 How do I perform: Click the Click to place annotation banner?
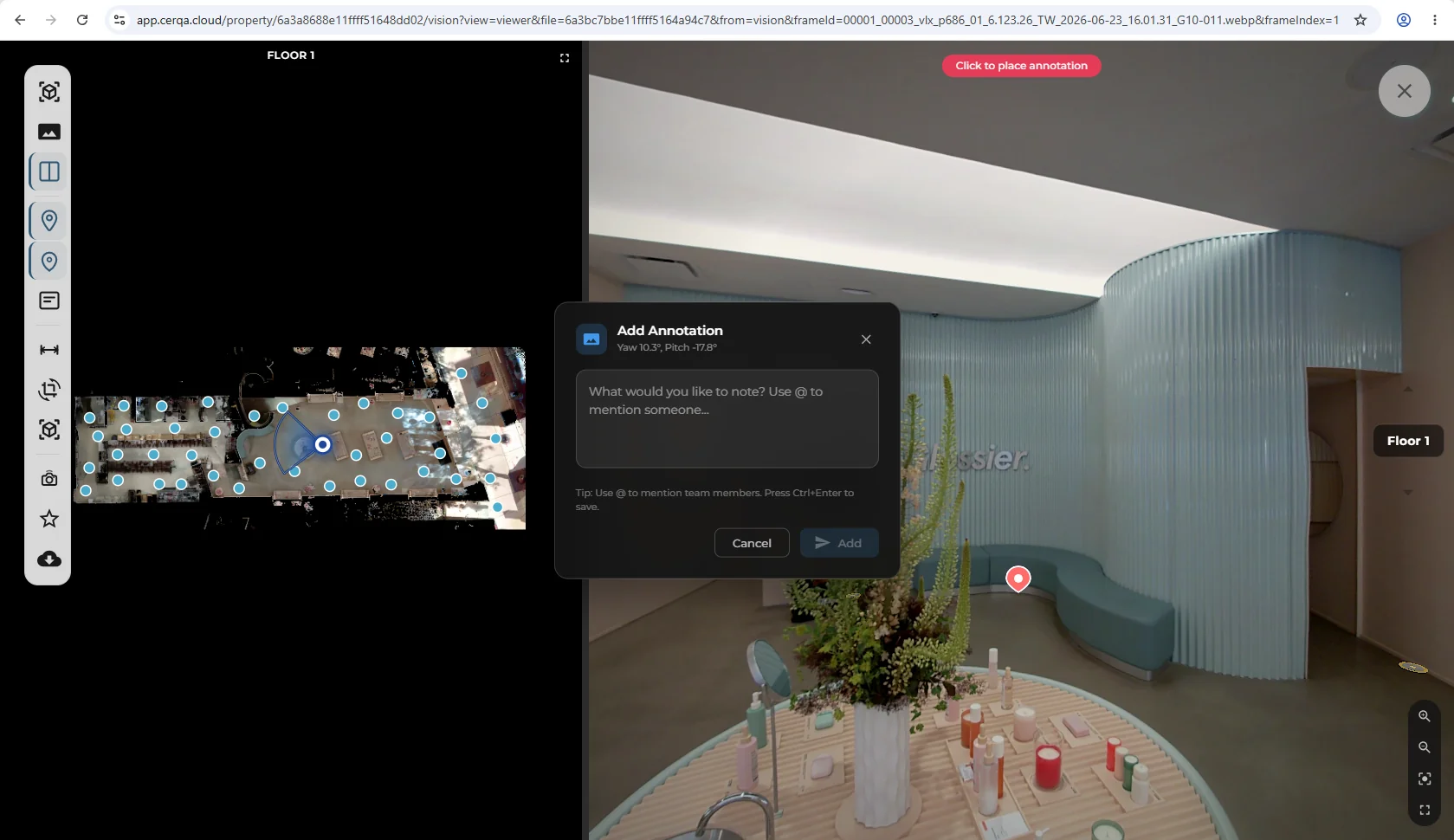1021,66
